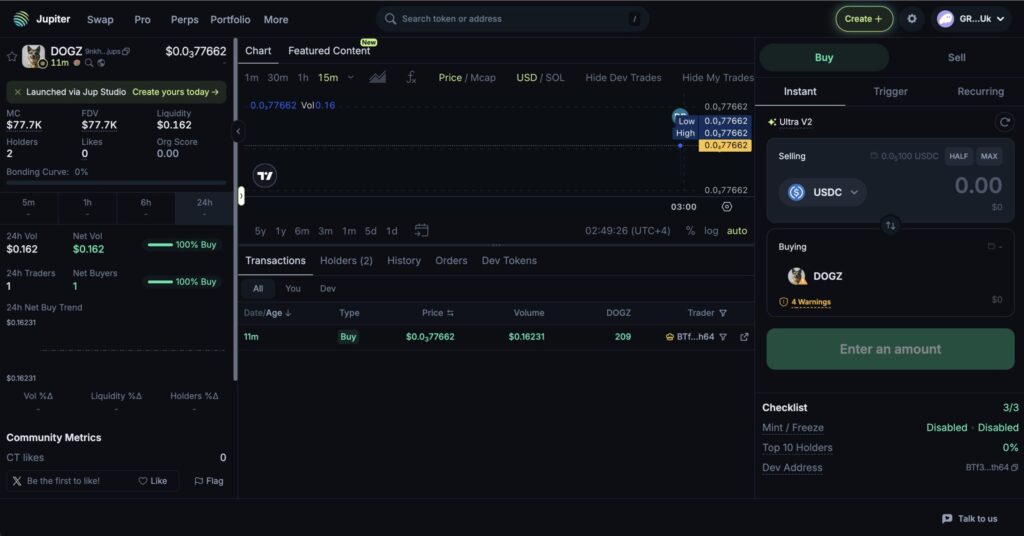
Task: Click the selling amount 0.00 field
Action: pyautogui.click(x=978, y=185)
